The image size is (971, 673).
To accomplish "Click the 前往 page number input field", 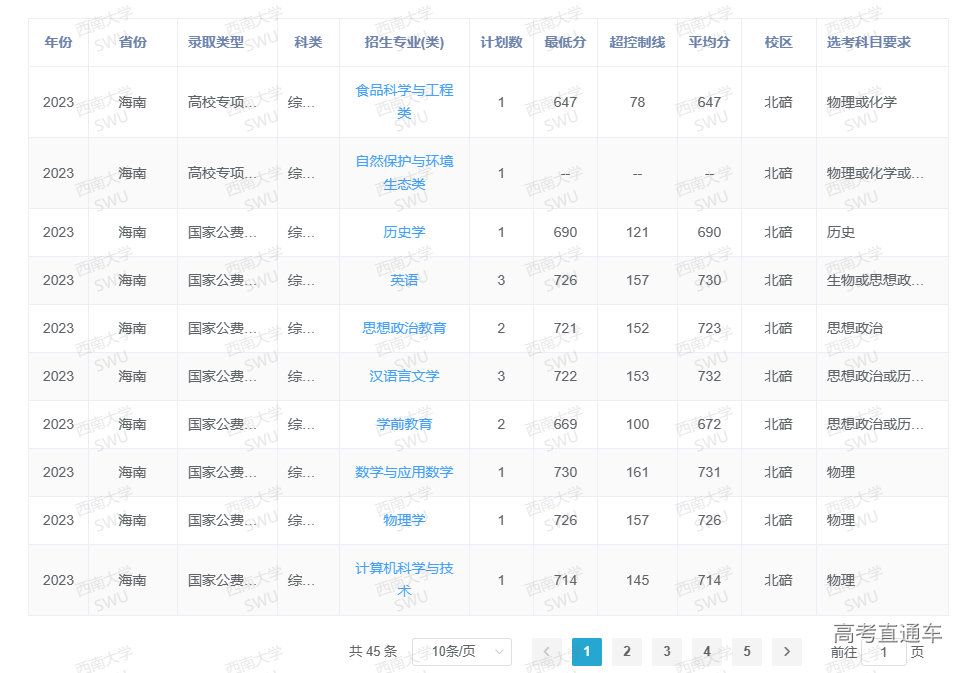I will [883, 652].
